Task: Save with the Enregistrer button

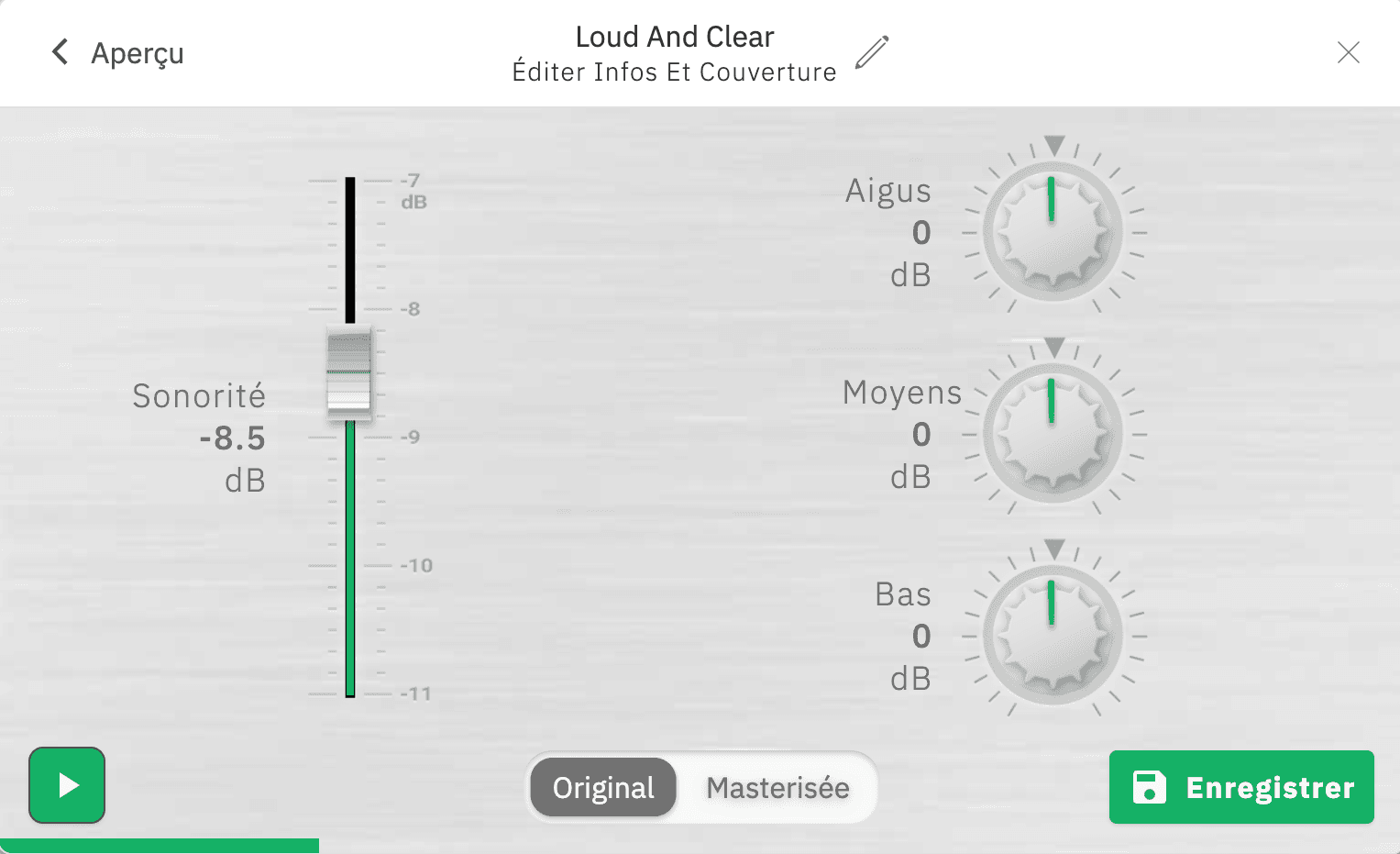Action: [x=1241, y=787]
